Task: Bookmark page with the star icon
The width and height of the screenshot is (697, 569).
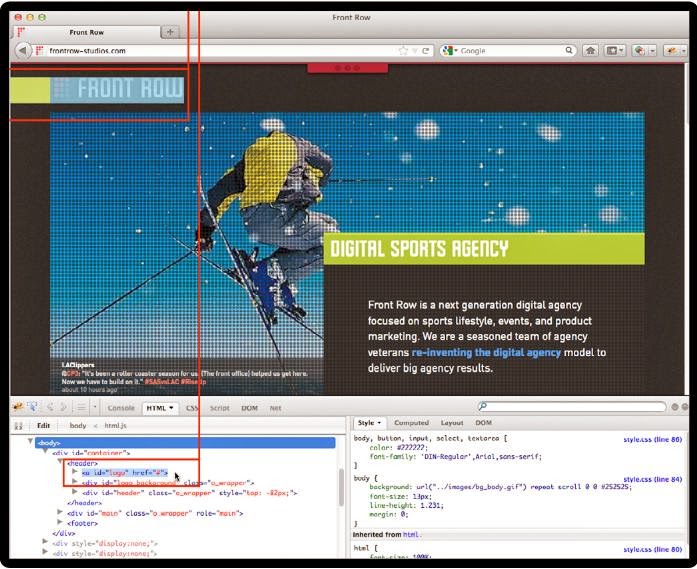Action: tap(403, 51)
